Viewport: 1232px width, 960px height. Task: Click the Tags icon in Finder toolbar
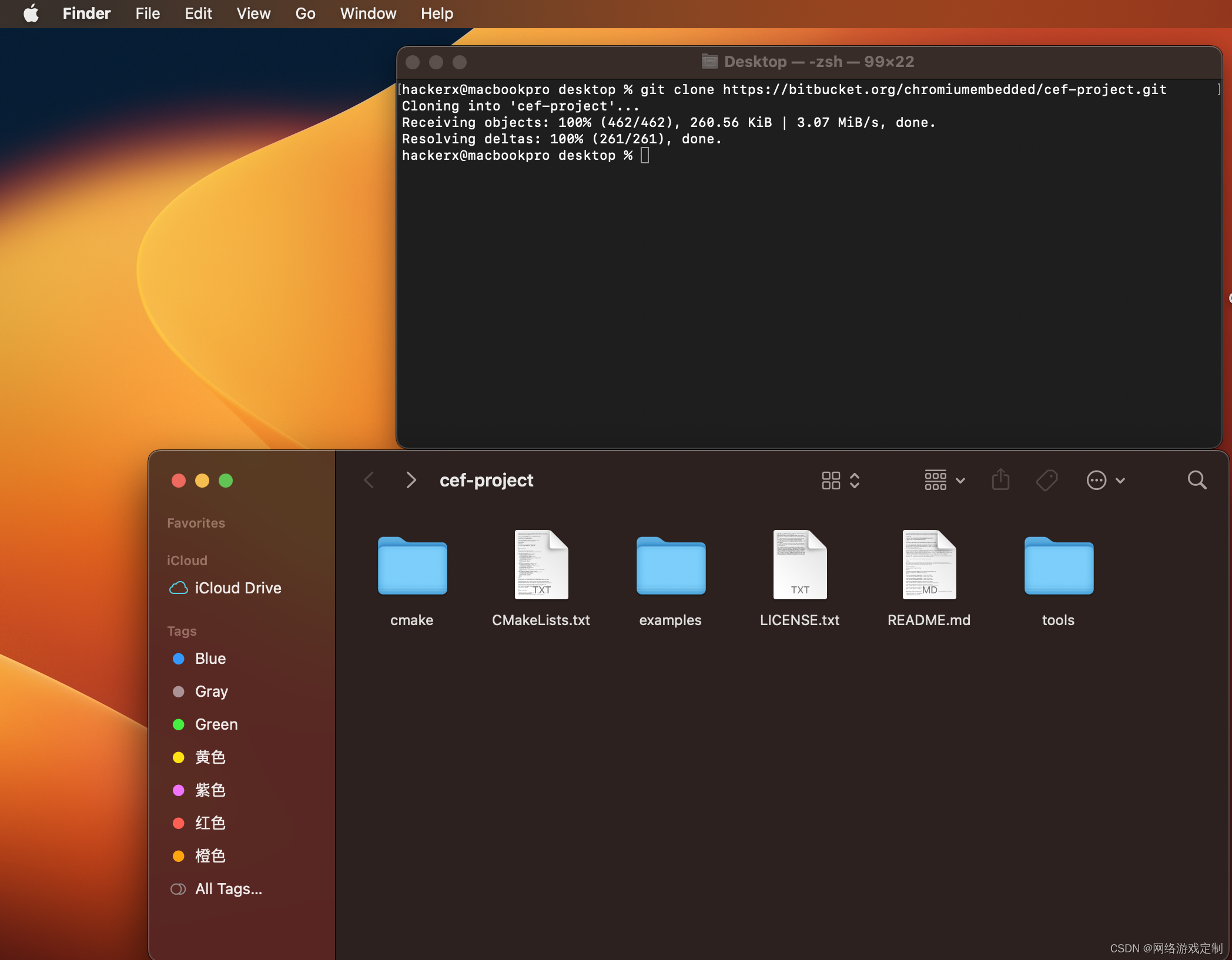tap(1046, 481)
